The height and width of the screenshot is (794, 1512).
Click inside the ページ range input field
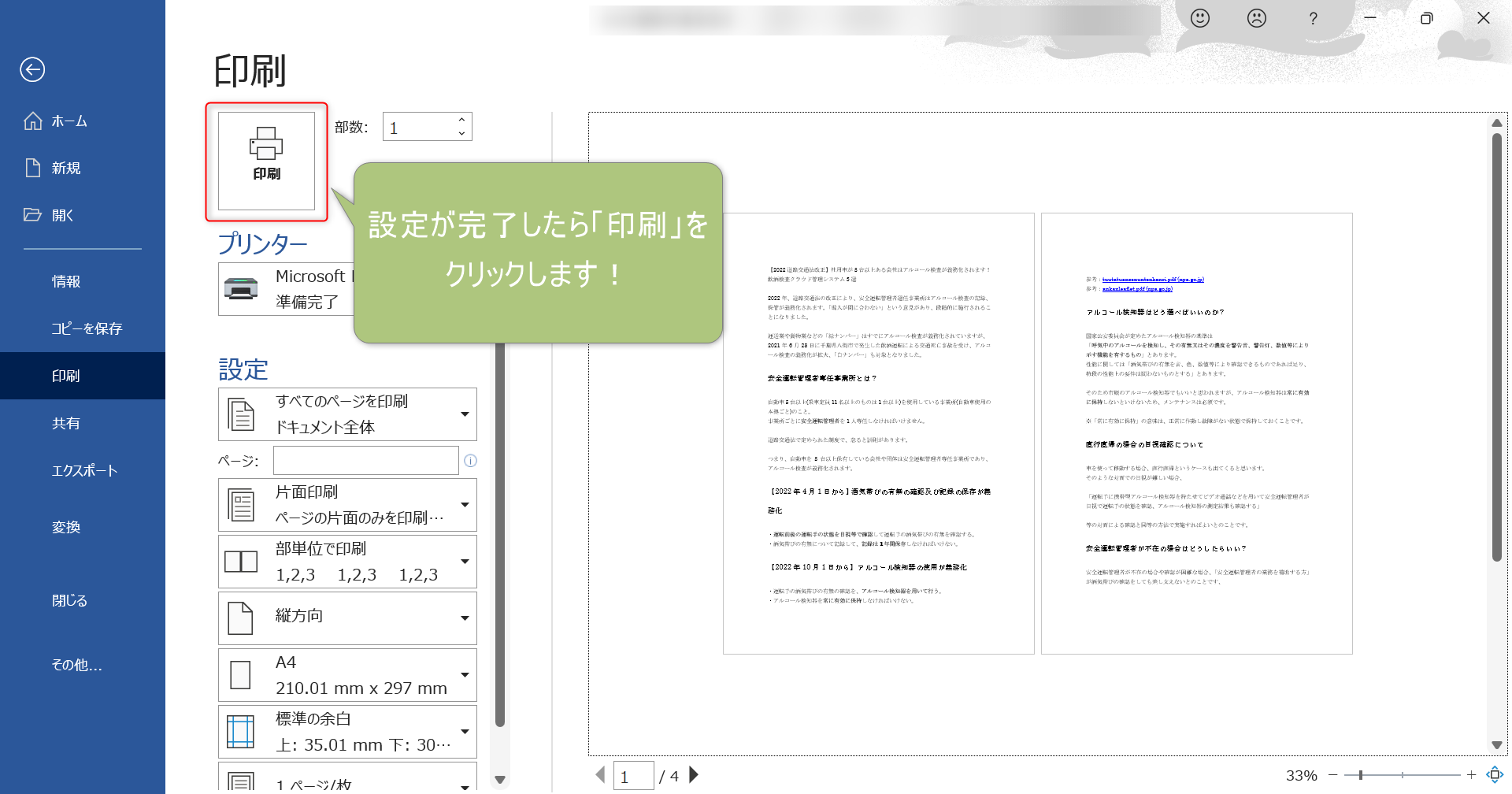[365, 460]
